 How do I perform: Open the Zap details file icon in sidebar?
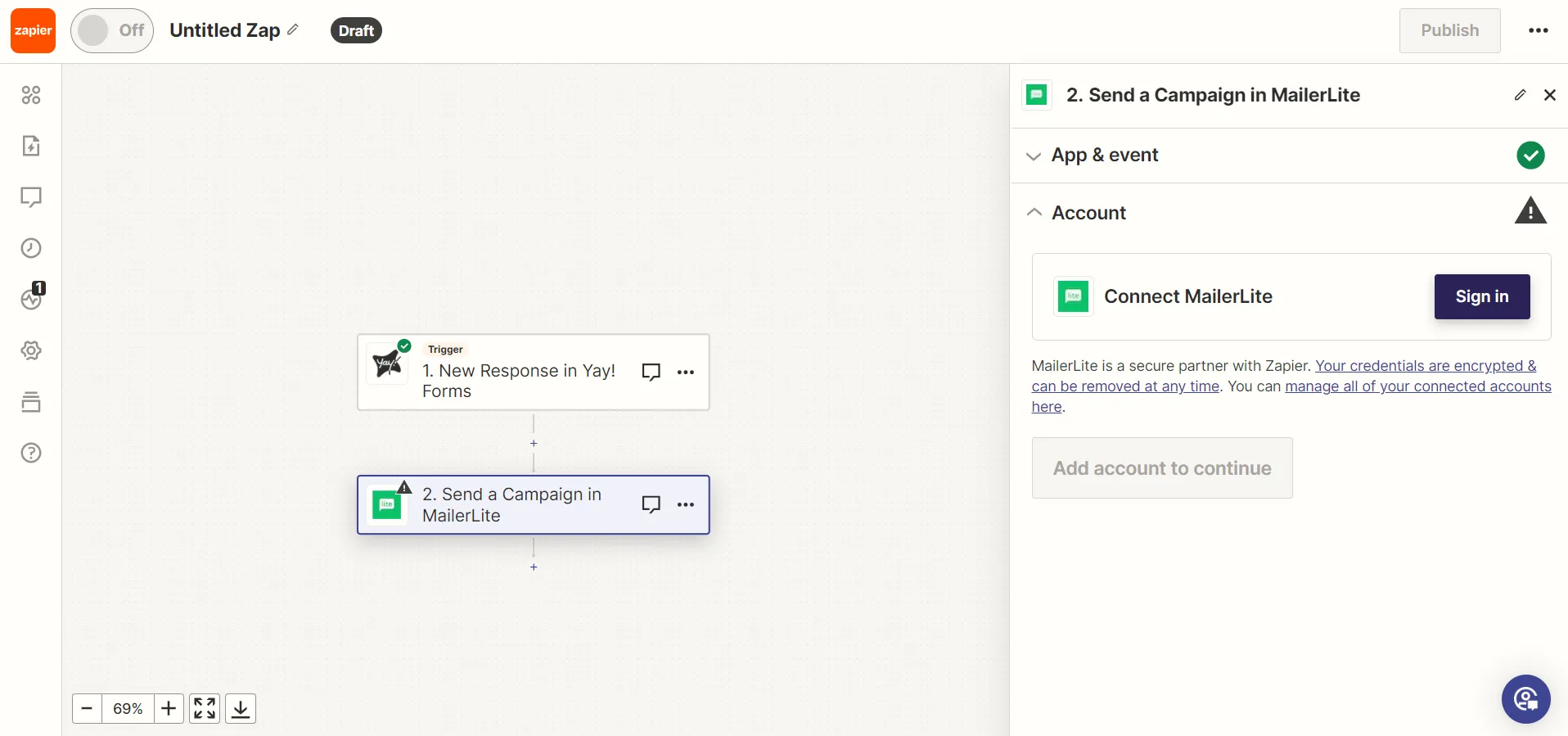click(x=31, y=146)
